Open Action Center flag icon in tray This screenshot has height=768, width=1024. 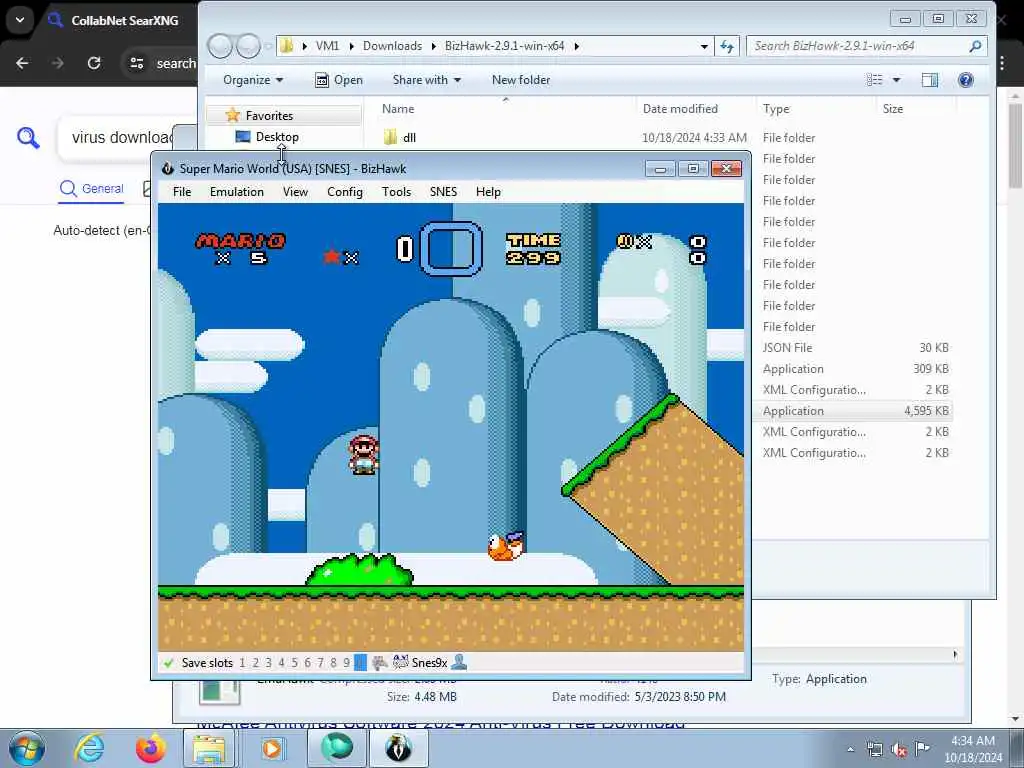coord(922,748)
